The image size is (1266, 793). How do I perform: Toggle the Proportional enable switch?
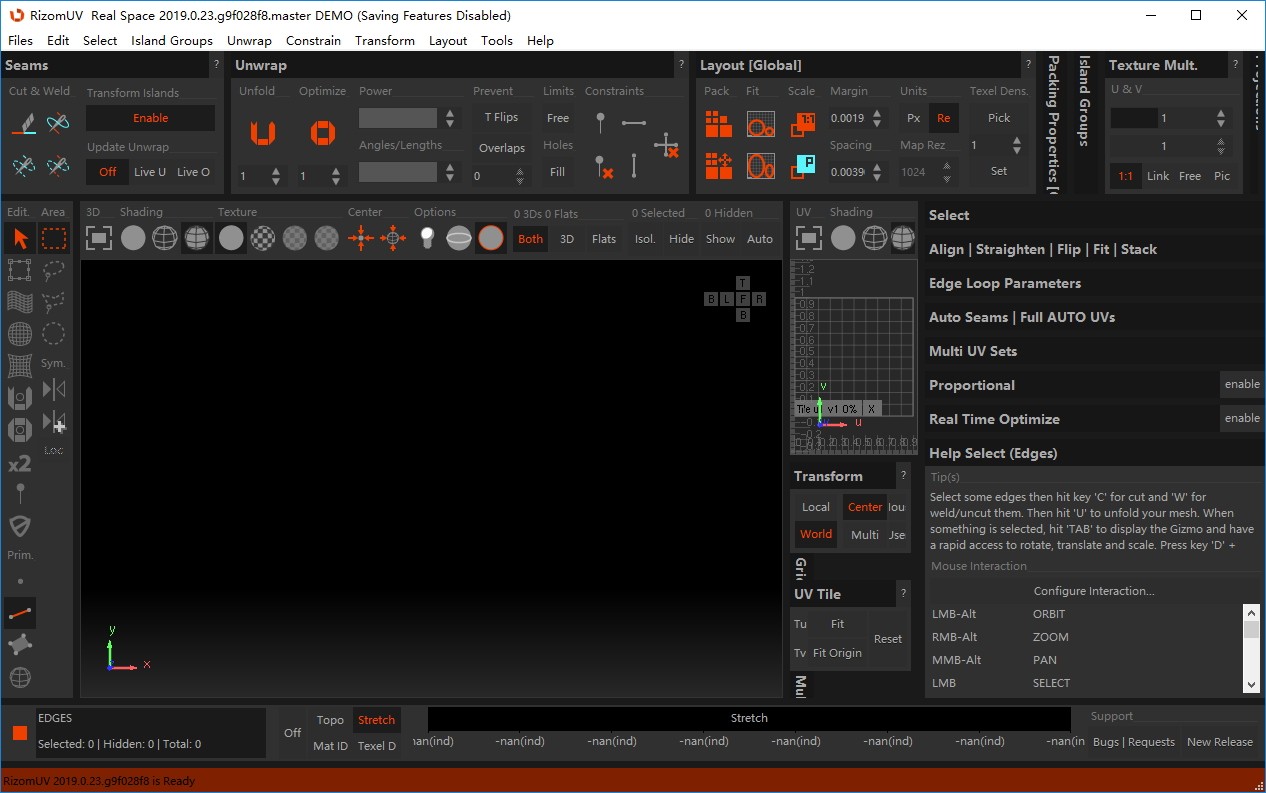click(x=1242, y=384)
